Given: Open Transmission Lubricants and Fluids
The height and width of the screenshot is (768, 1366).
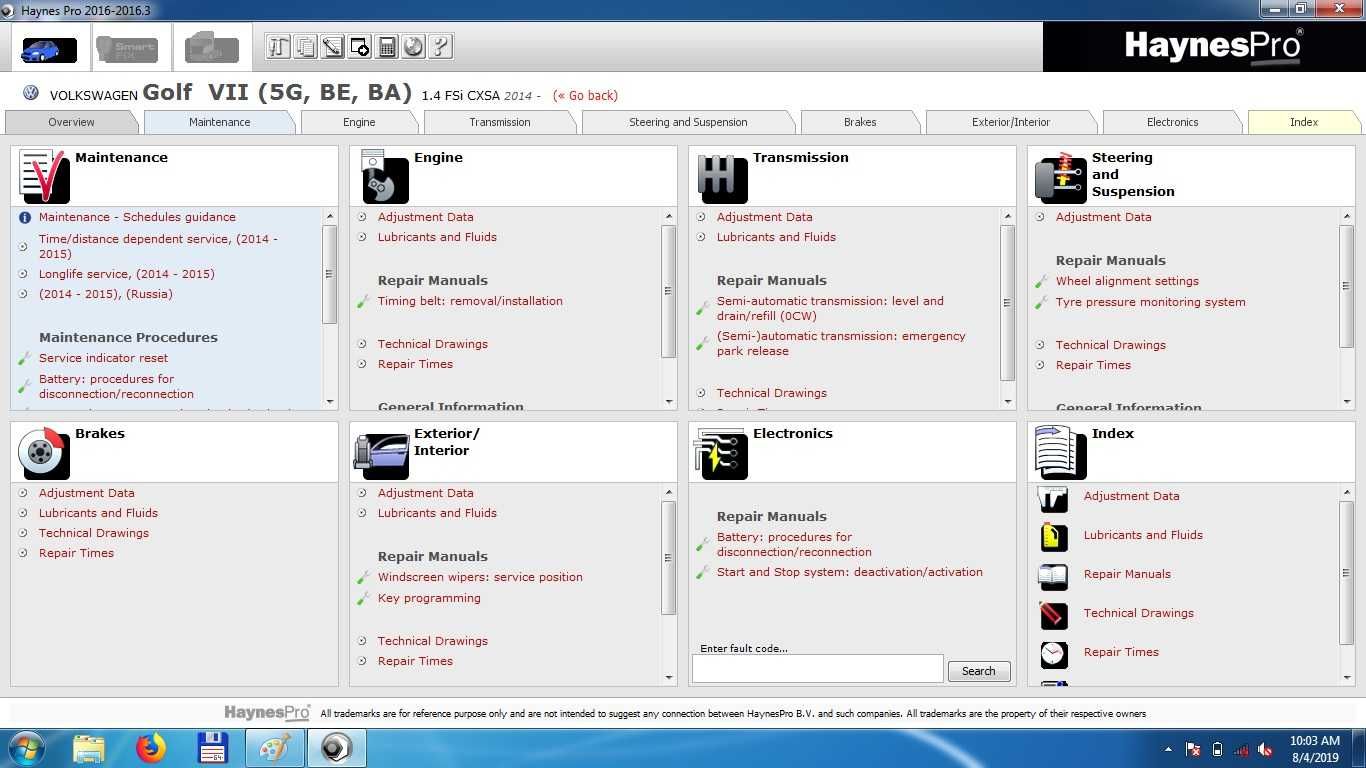Looking at the screenshot, I should click(x=776, y=237).
